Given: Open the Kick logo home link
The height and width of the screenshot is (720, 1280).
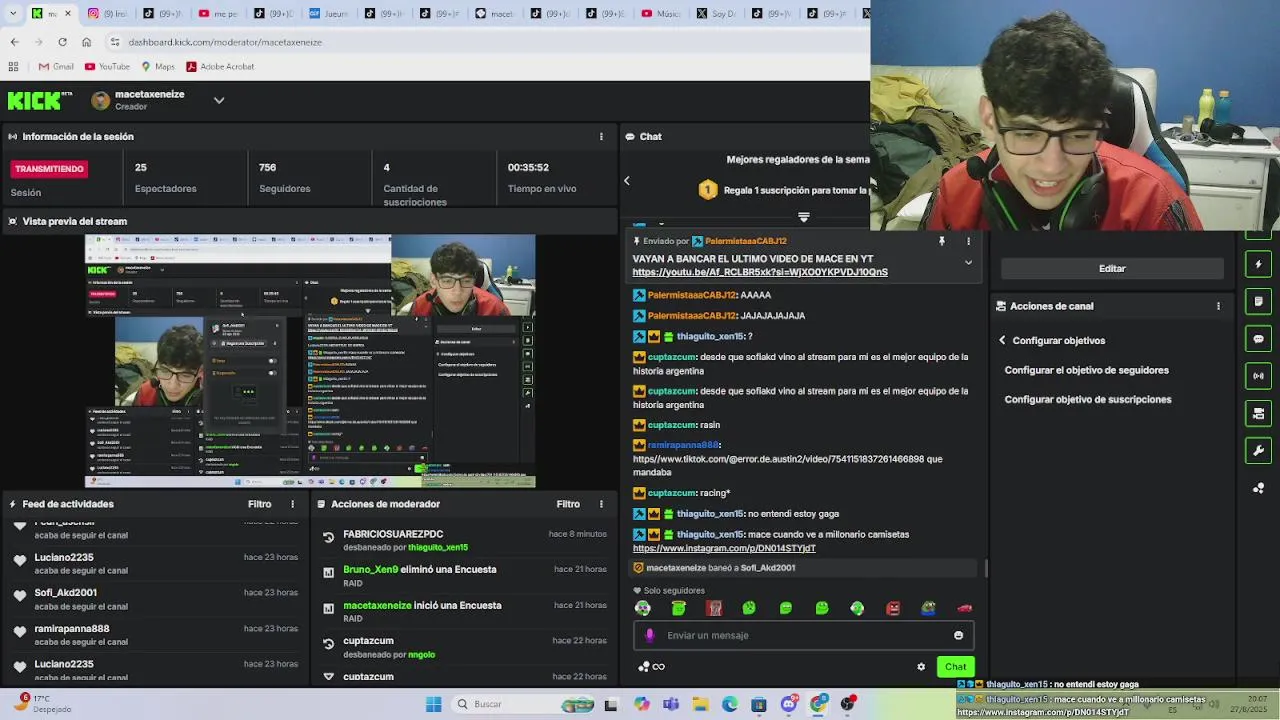Looking at the screenshot, I should [39, 100].
